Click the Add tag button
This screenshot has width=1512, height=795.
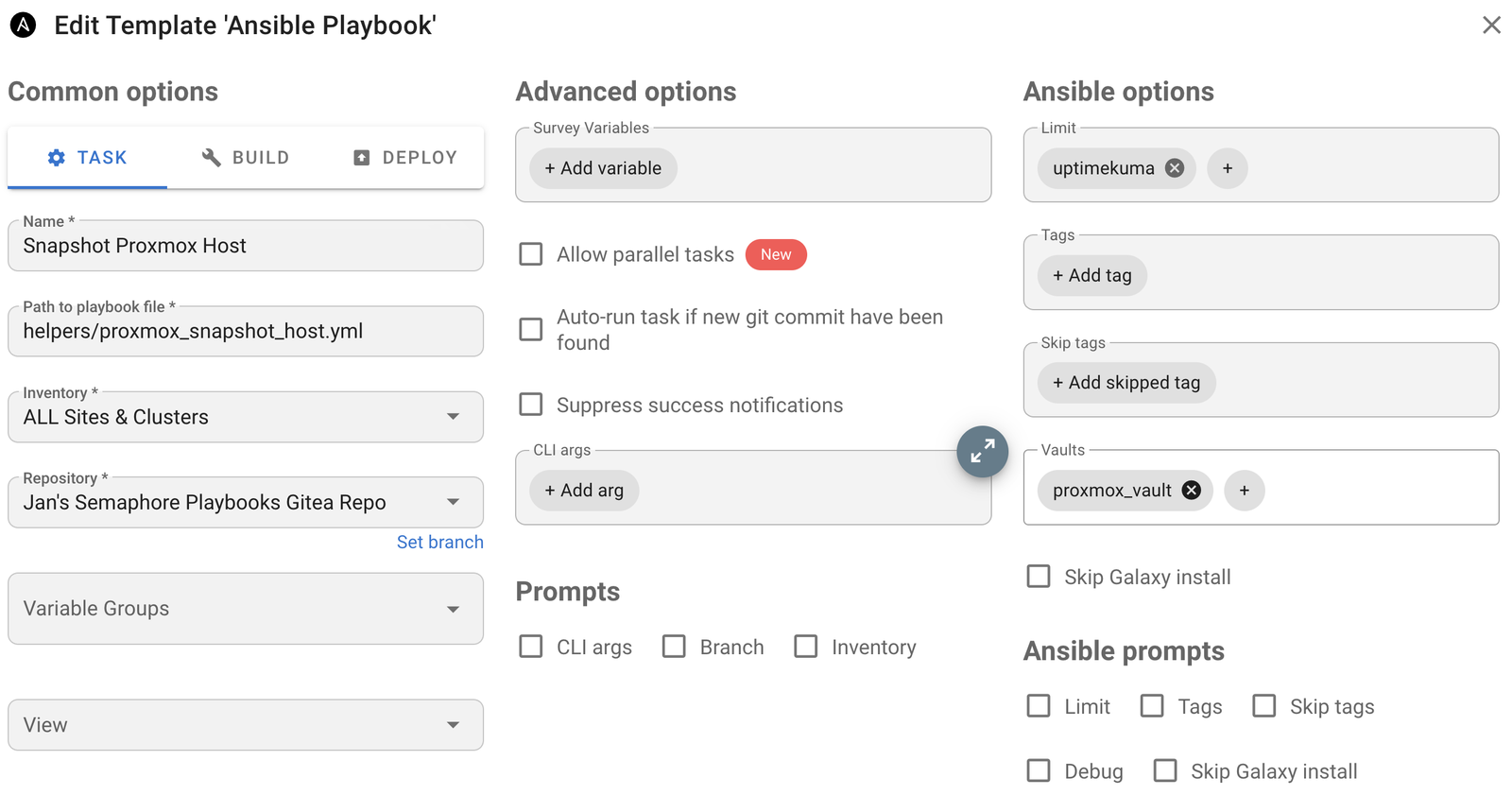1092,276
